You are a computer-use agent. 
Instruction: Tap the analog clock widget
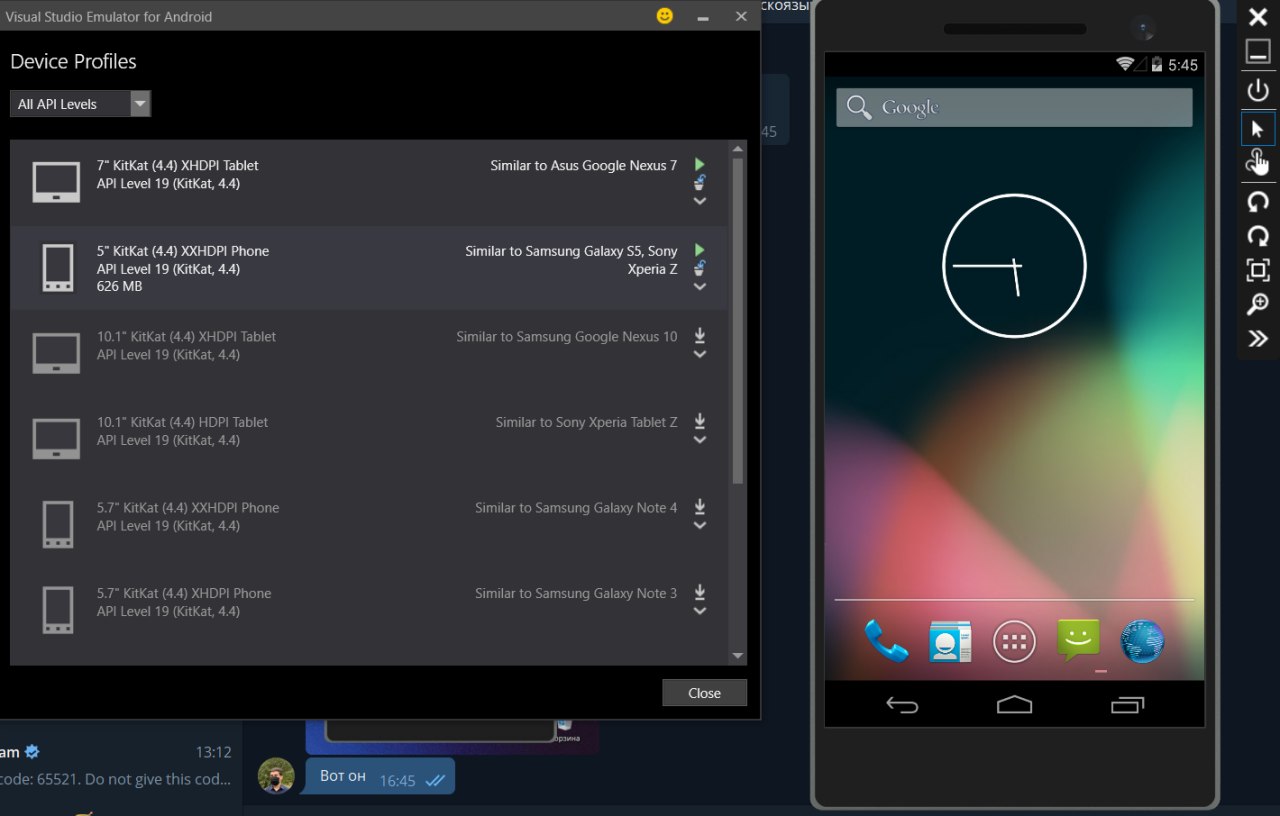[1014, 265]
